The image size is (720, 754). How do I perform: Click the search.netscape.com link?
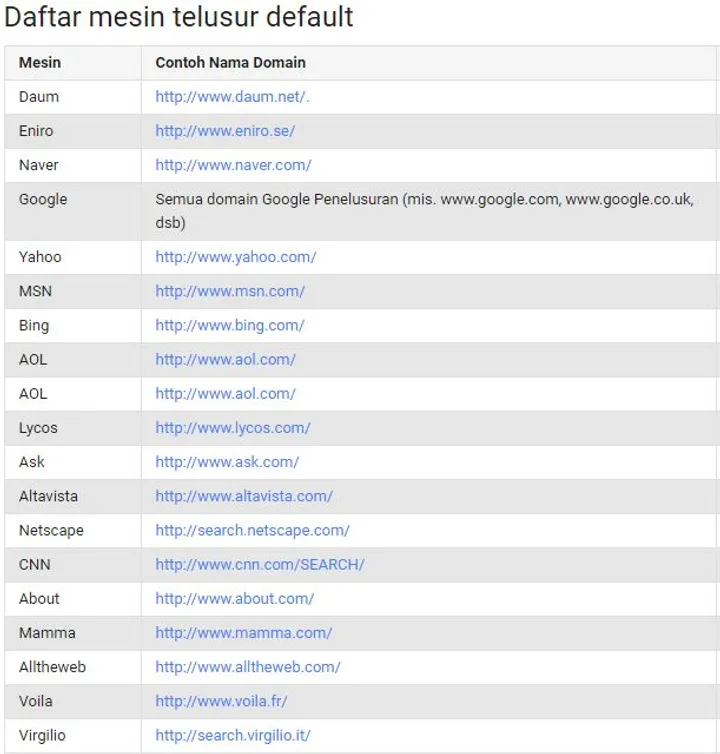click(252, 530)
